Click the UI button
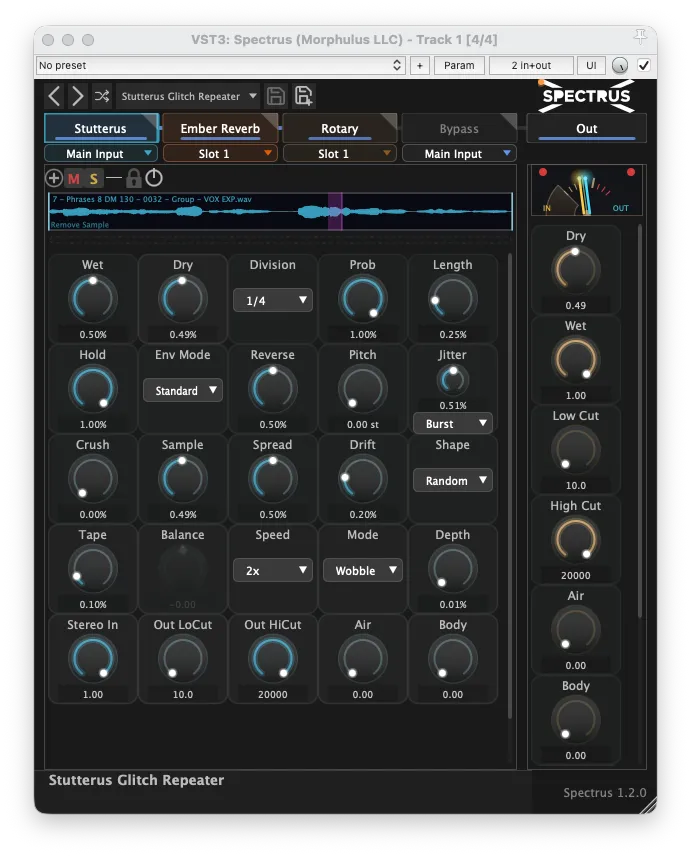 [591, 66]
